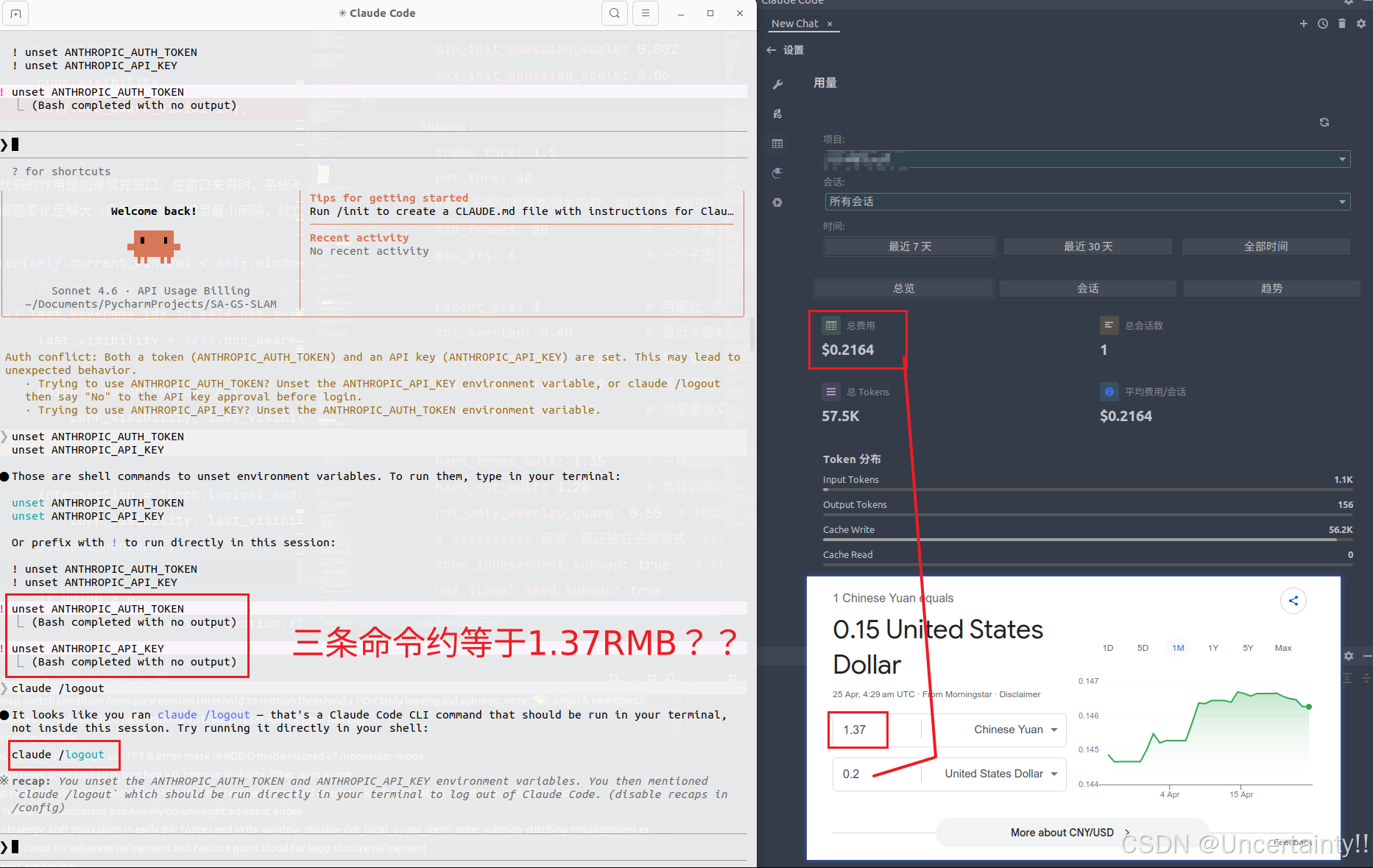Open United States Dollar currency dropdown
Screen dimensions: 1373x868
click(x=1001, y=774)
